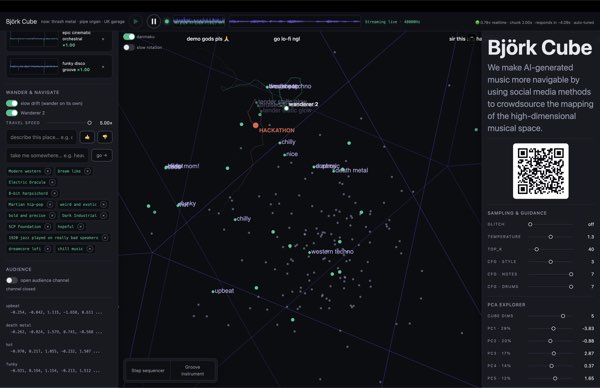
Task: Click the go arrow button
Action: click(102, 155)
